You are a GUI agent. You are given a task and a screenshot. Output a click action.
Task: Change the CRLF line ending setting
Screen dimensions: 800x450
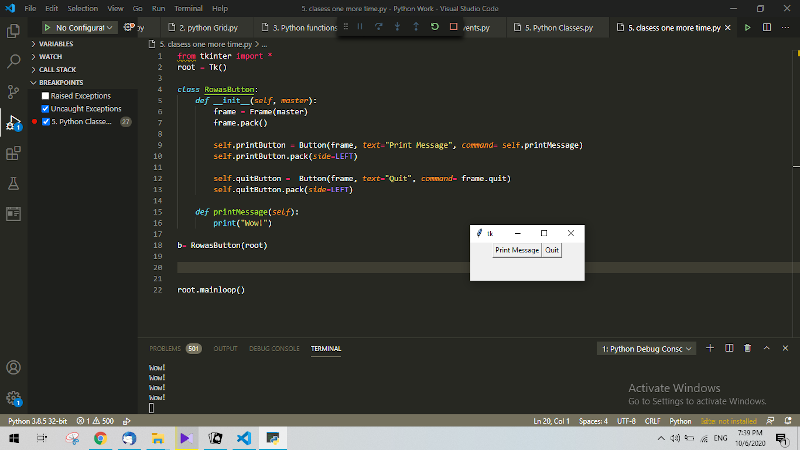click(653, 421)
